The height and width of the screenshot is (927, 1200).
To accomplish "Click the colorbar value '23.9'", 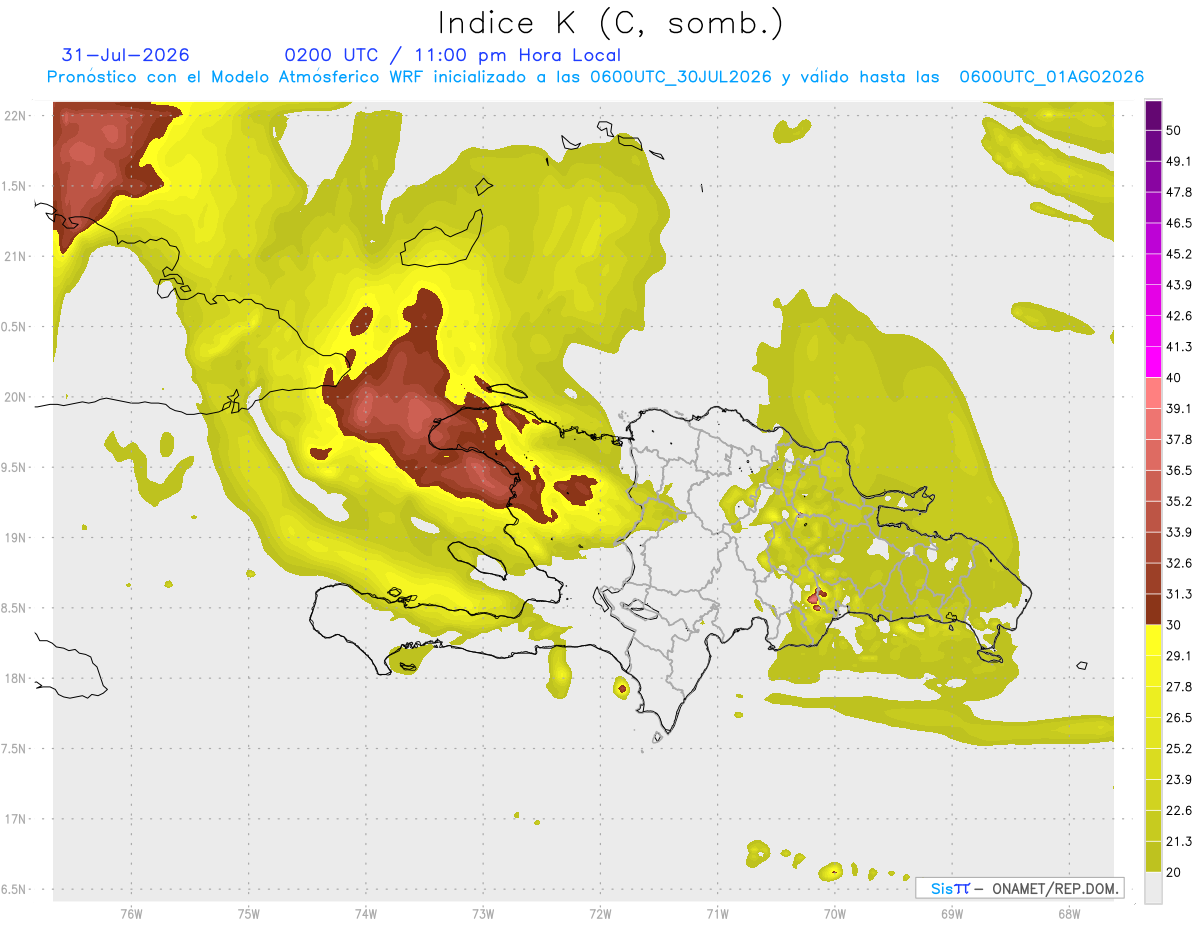I will (1179, 780).
